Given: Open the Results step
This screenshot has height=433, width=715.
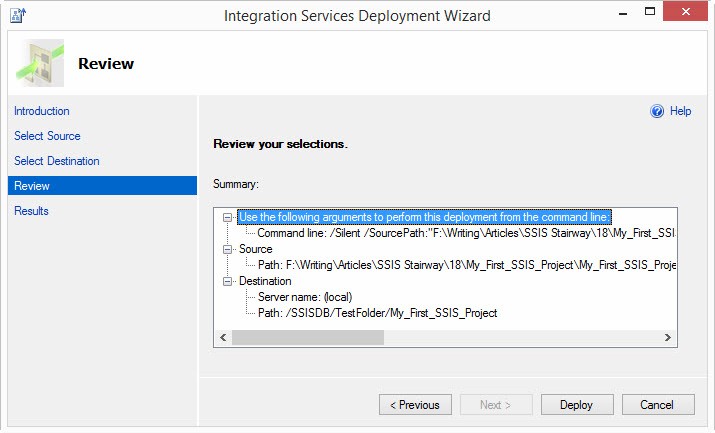Looking at the screenshot, I should 32,211.
